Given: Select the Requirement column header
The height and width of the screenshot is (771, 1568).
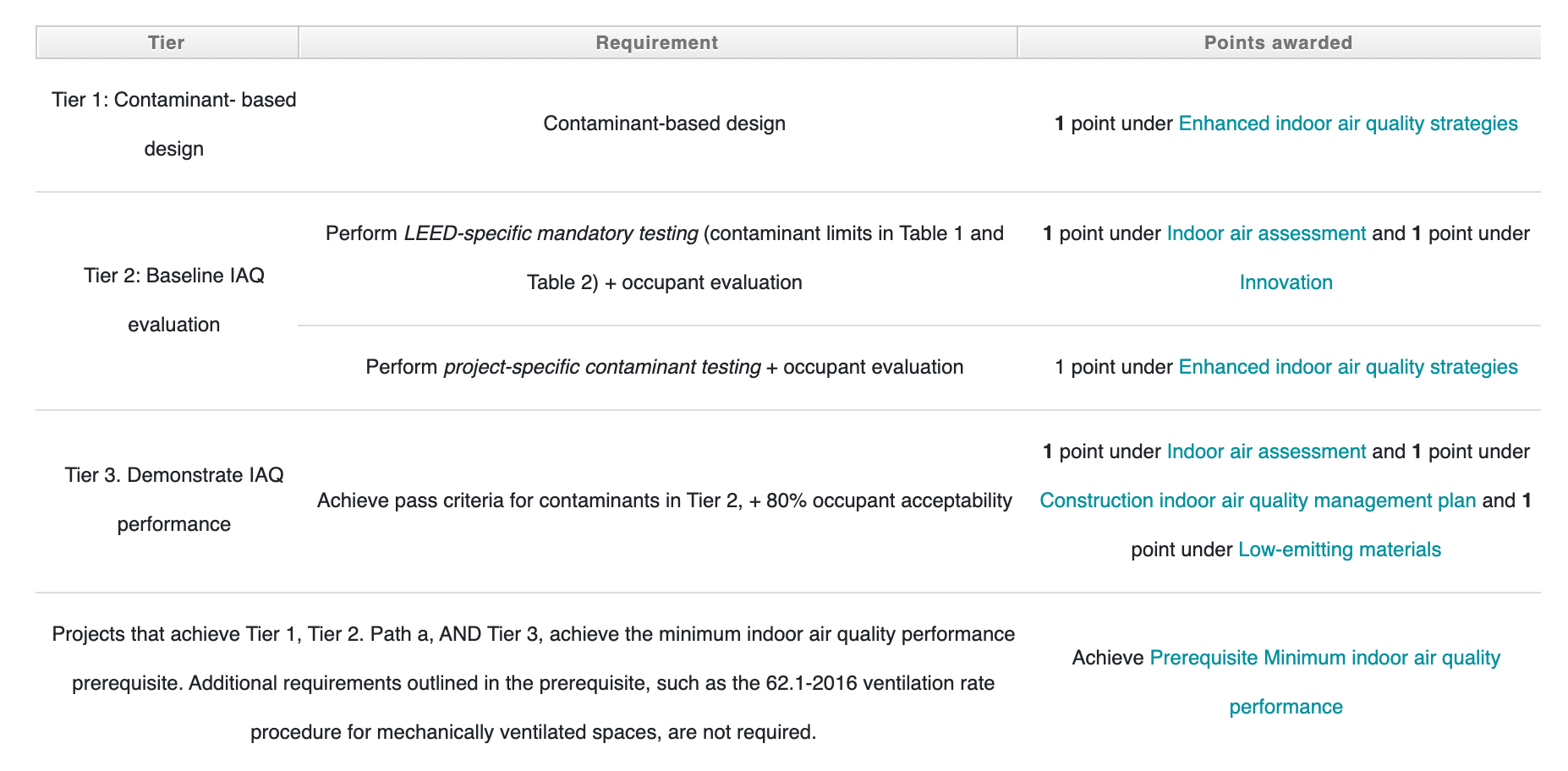Looking at the screenshot, I should pyautogui.click(x=657, y=42).
